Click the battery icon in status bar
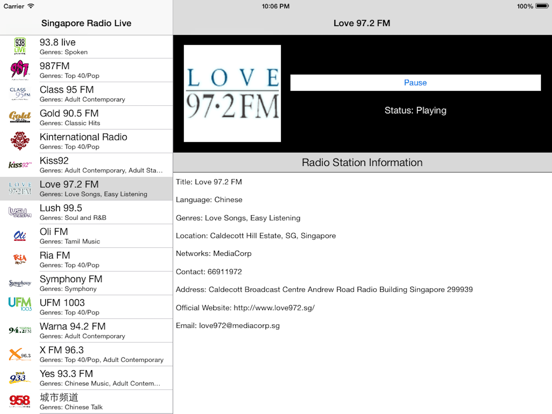 pyautogui.click(x=541, y=6)
